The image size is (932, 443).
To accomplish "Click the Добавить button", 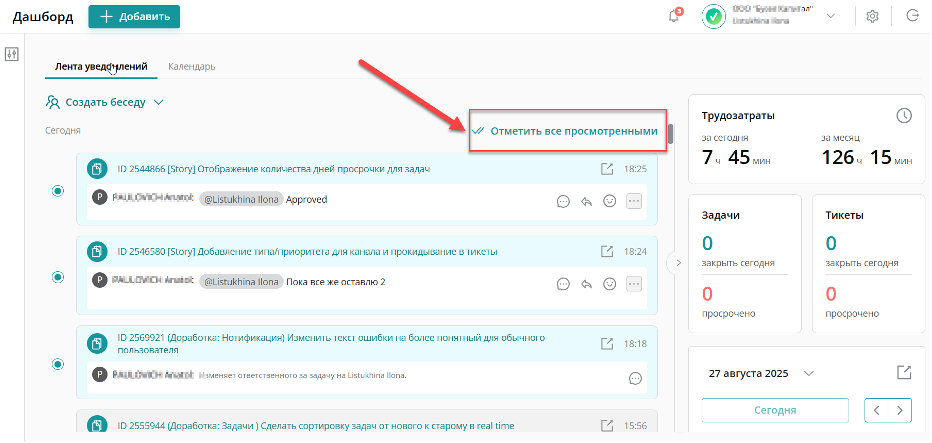I will [134, 16].
